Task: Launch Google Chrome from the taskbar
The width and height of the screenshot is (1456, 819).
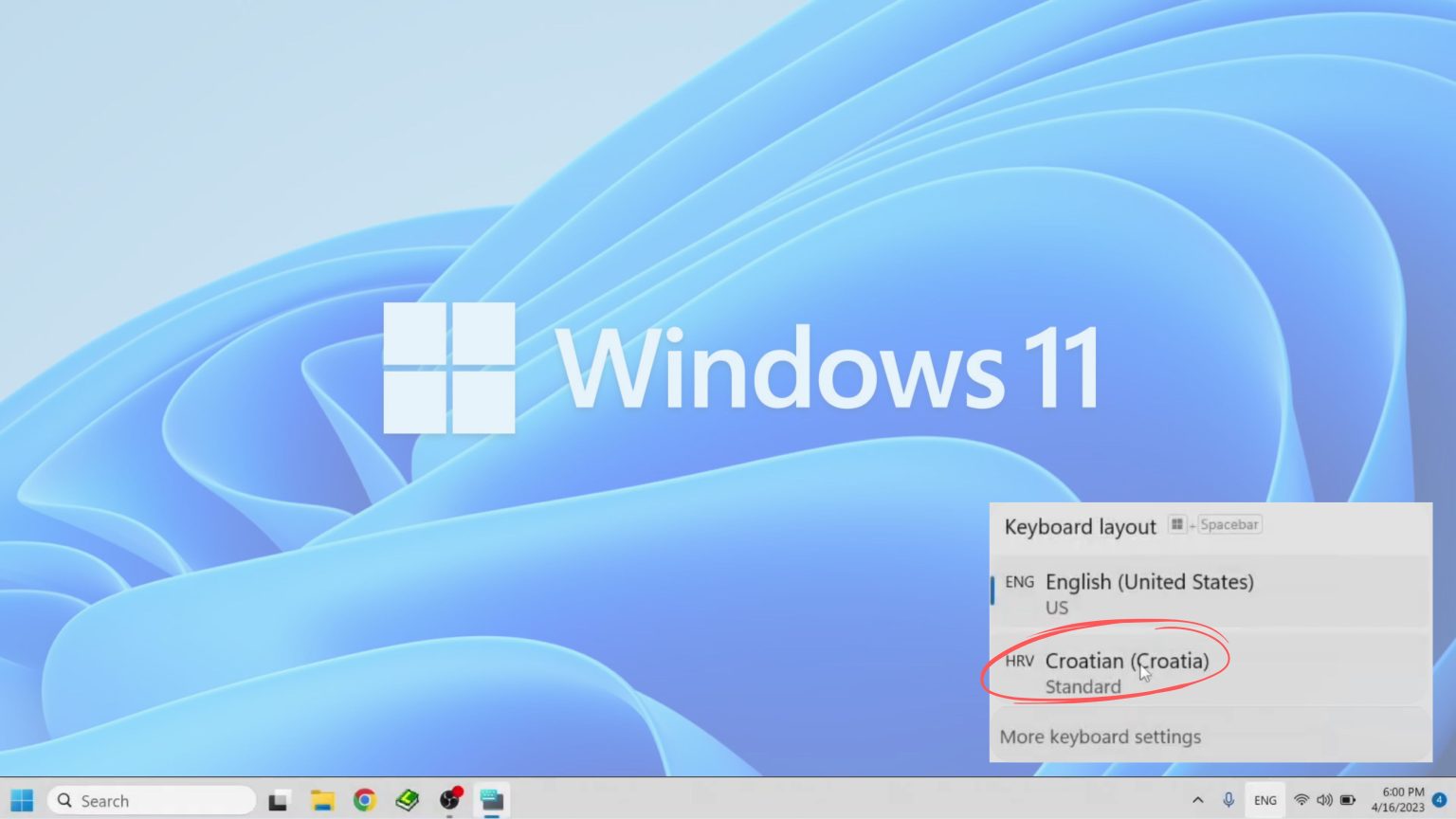Action: coord(364,800)
